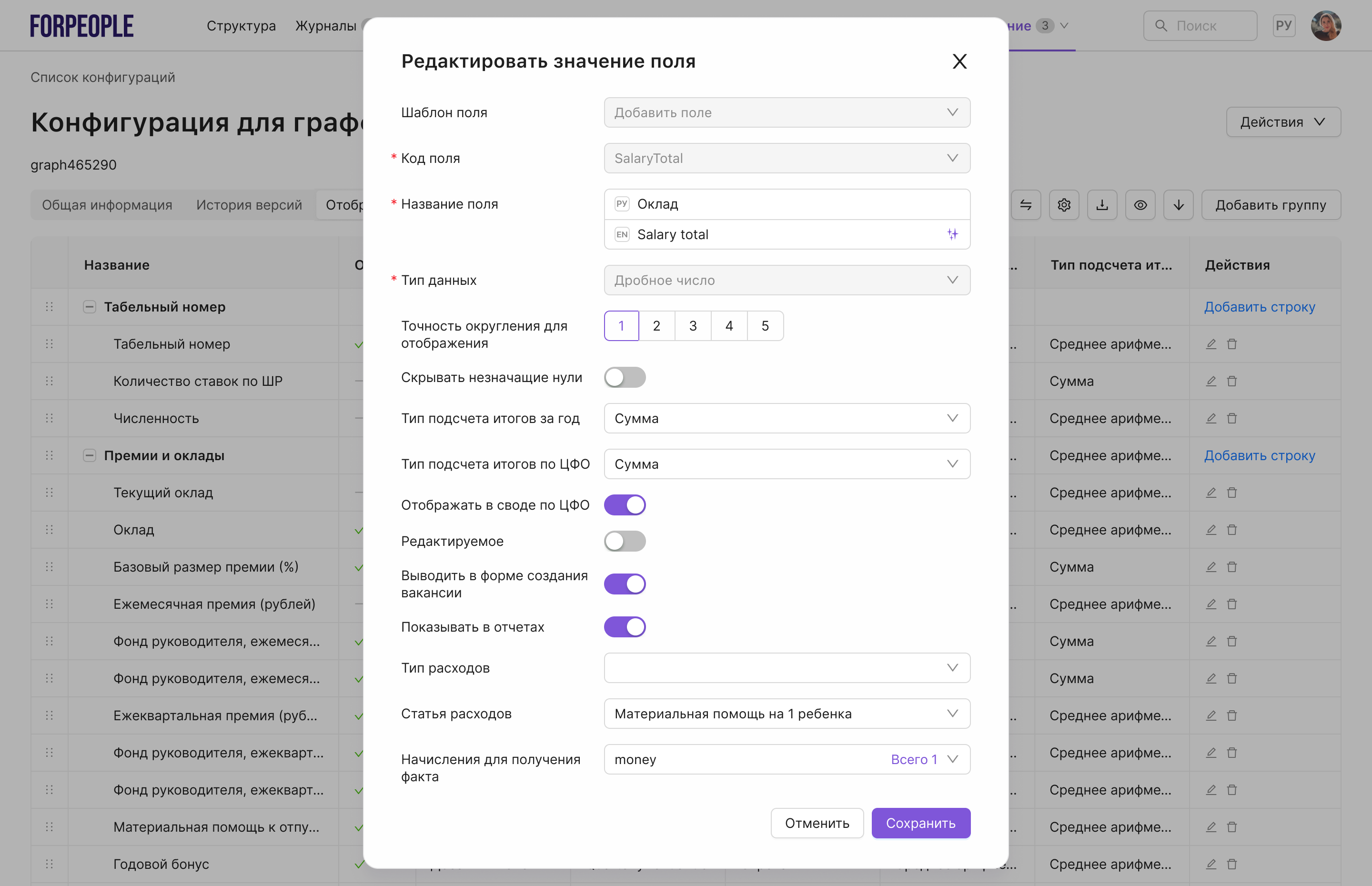
Task: Open the Структура menu item
Action: [x=241, y=26]
